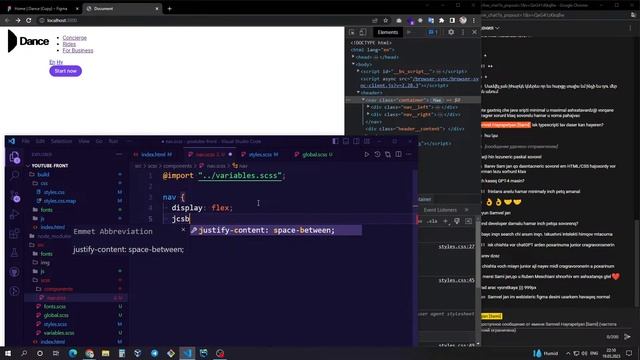Open new browser tab with plus button
This screenshot has height=360, width=640.
point(169,8)
